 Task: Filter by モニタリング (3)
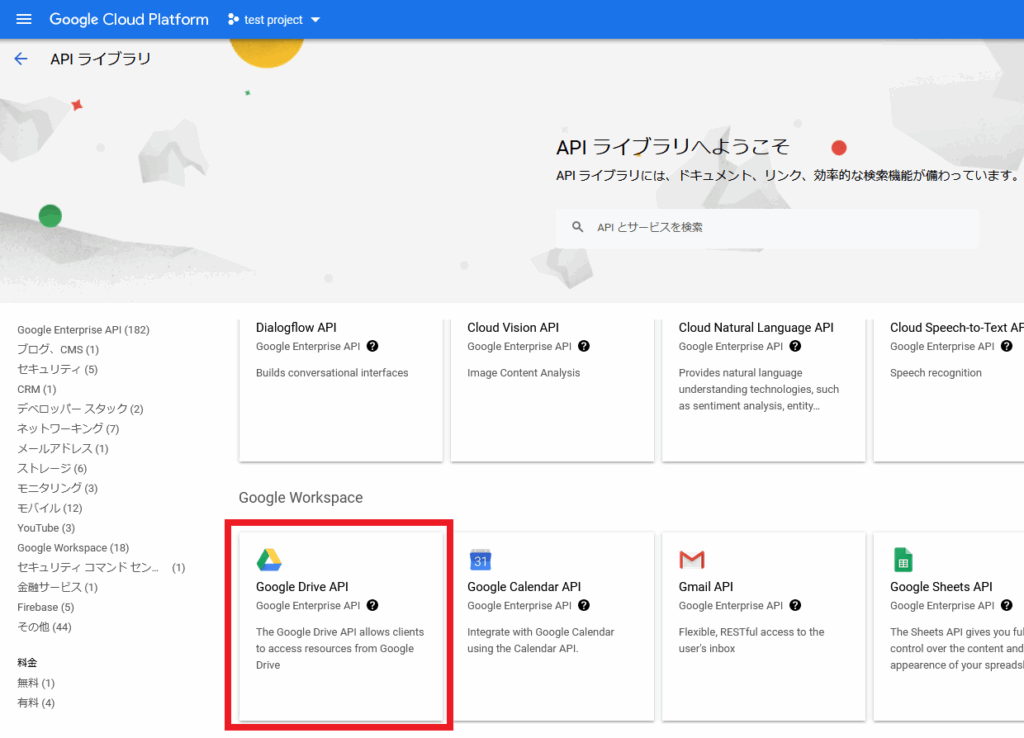point(57,488)
